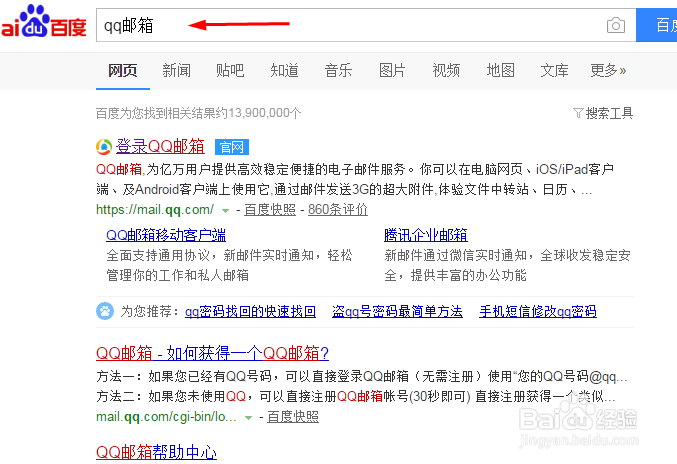Open the 音乐 tab
The image size is (677, 464).
click(x=338, y=70)
